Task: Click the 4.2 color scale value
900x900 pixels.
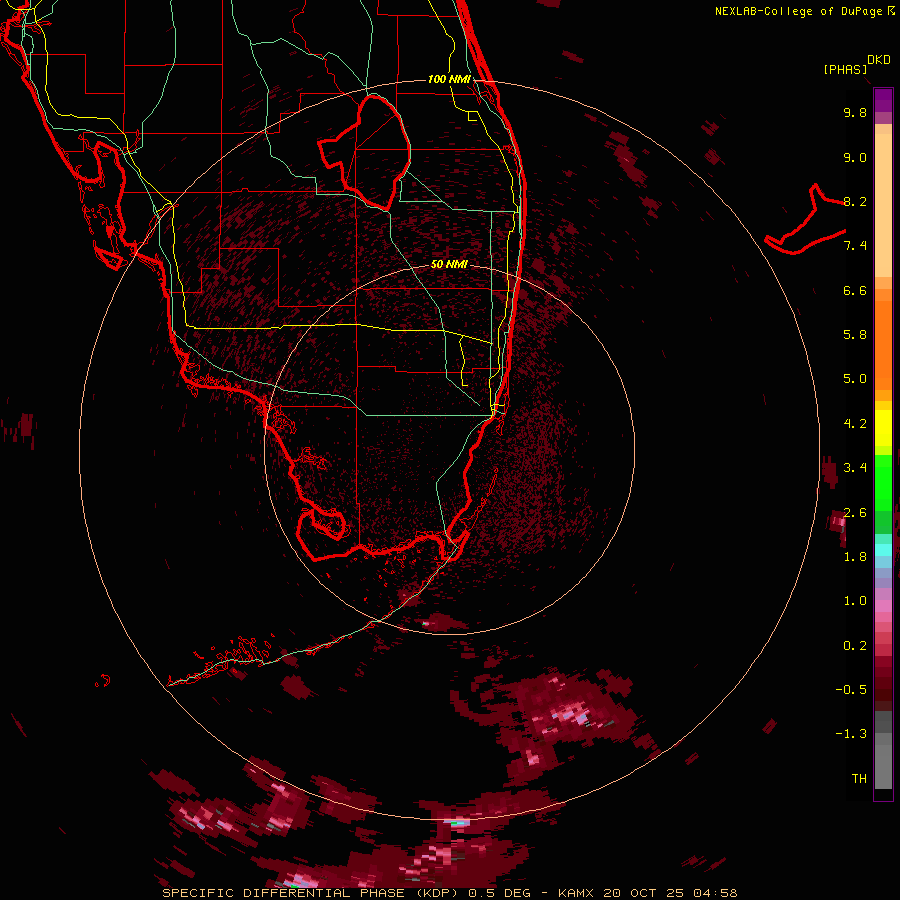Action: point(855,424)
